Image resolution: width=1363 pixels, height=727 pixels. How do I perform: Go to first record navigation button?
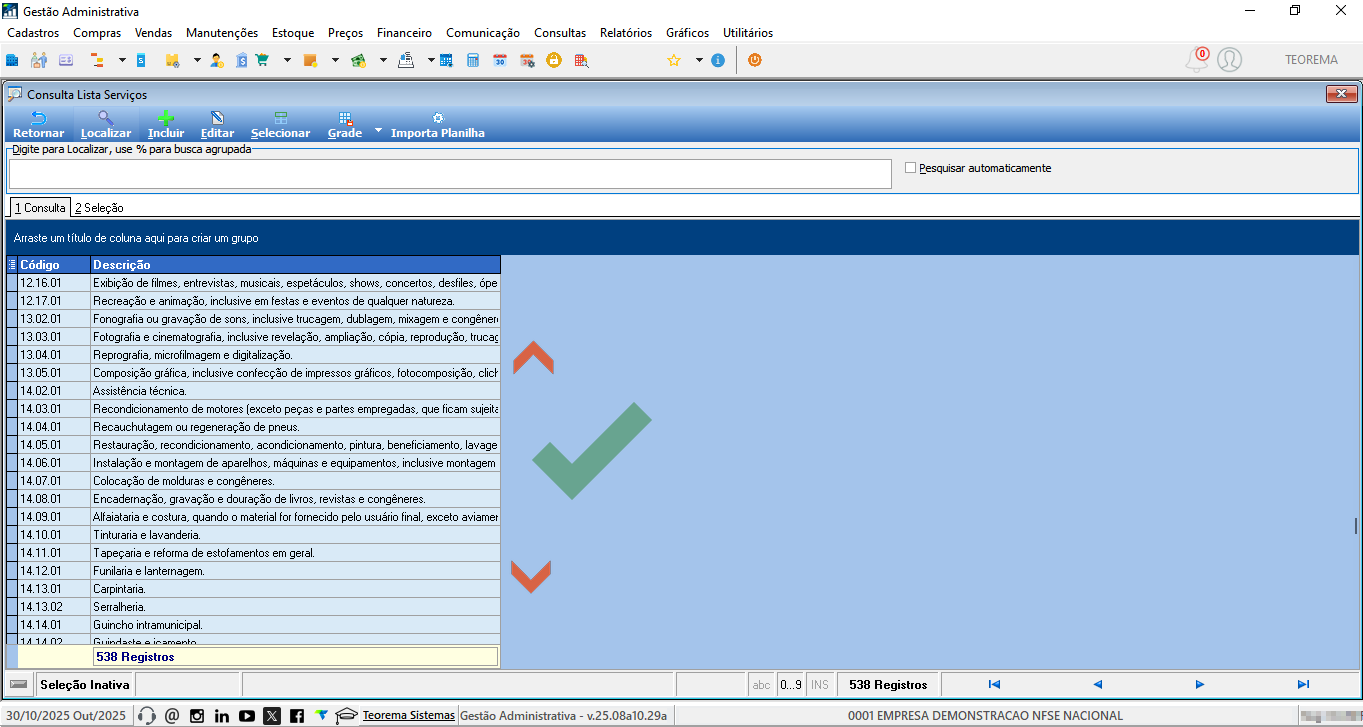(x=994, y=685)
